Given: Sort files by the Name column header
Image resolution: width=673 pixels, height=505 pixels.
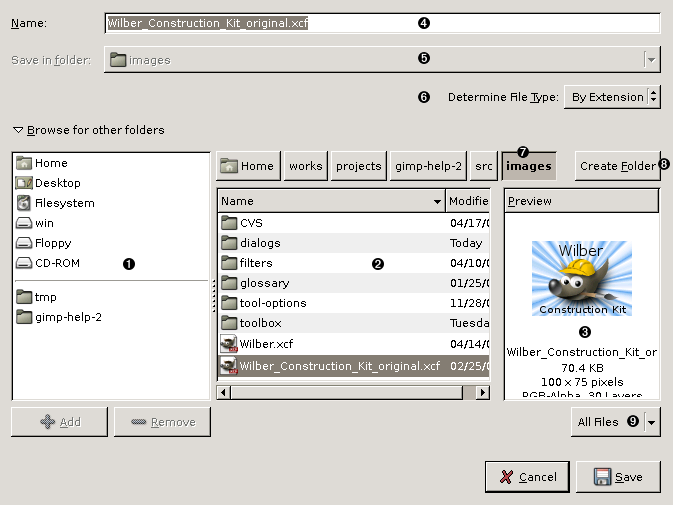Looking at the screenshot, I should pos(330,201).
